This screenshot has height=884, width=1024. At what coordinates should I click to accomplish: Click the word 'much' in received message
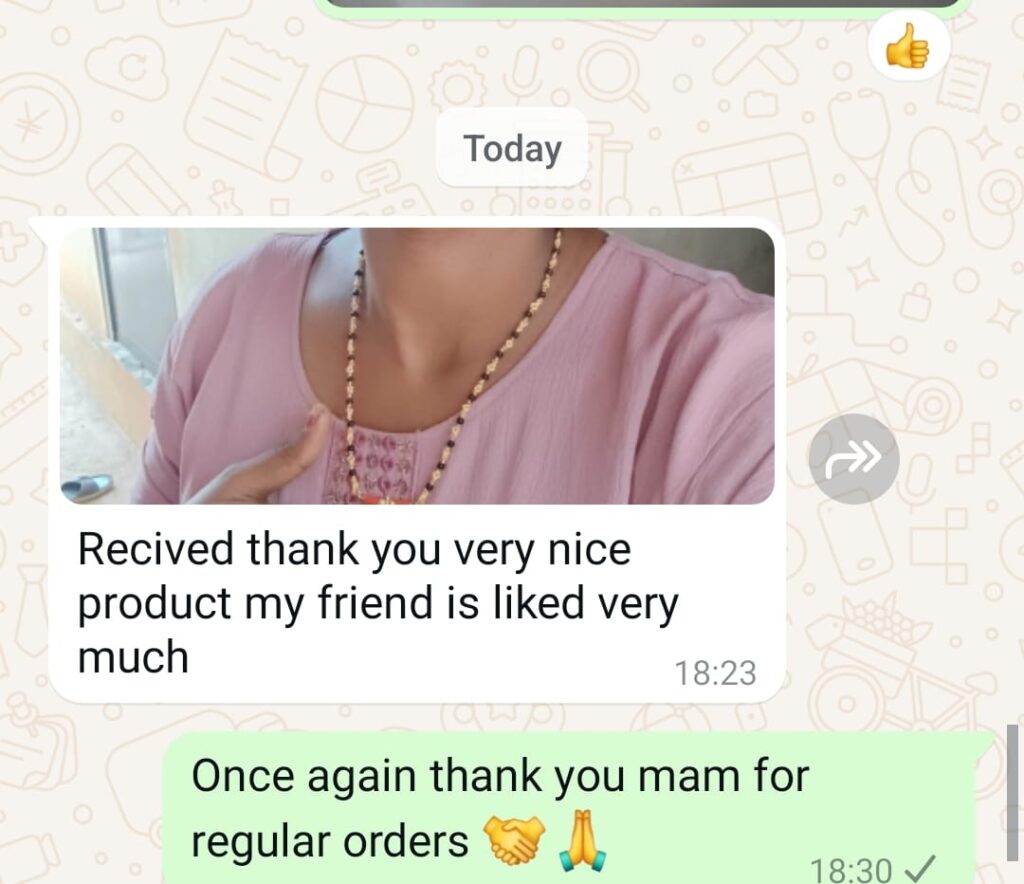133,657
